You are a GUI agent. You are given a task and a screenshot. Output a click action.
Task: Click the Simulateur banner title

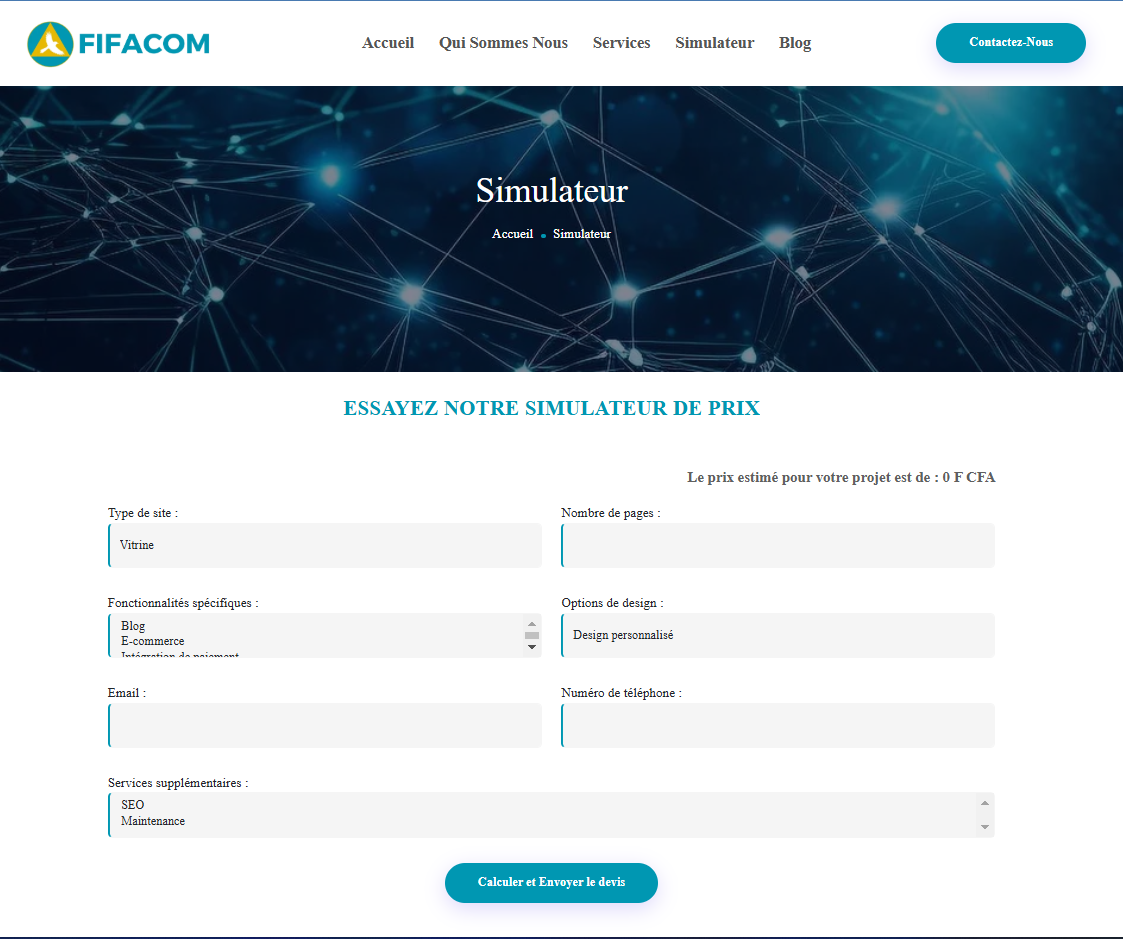point(551,191)
